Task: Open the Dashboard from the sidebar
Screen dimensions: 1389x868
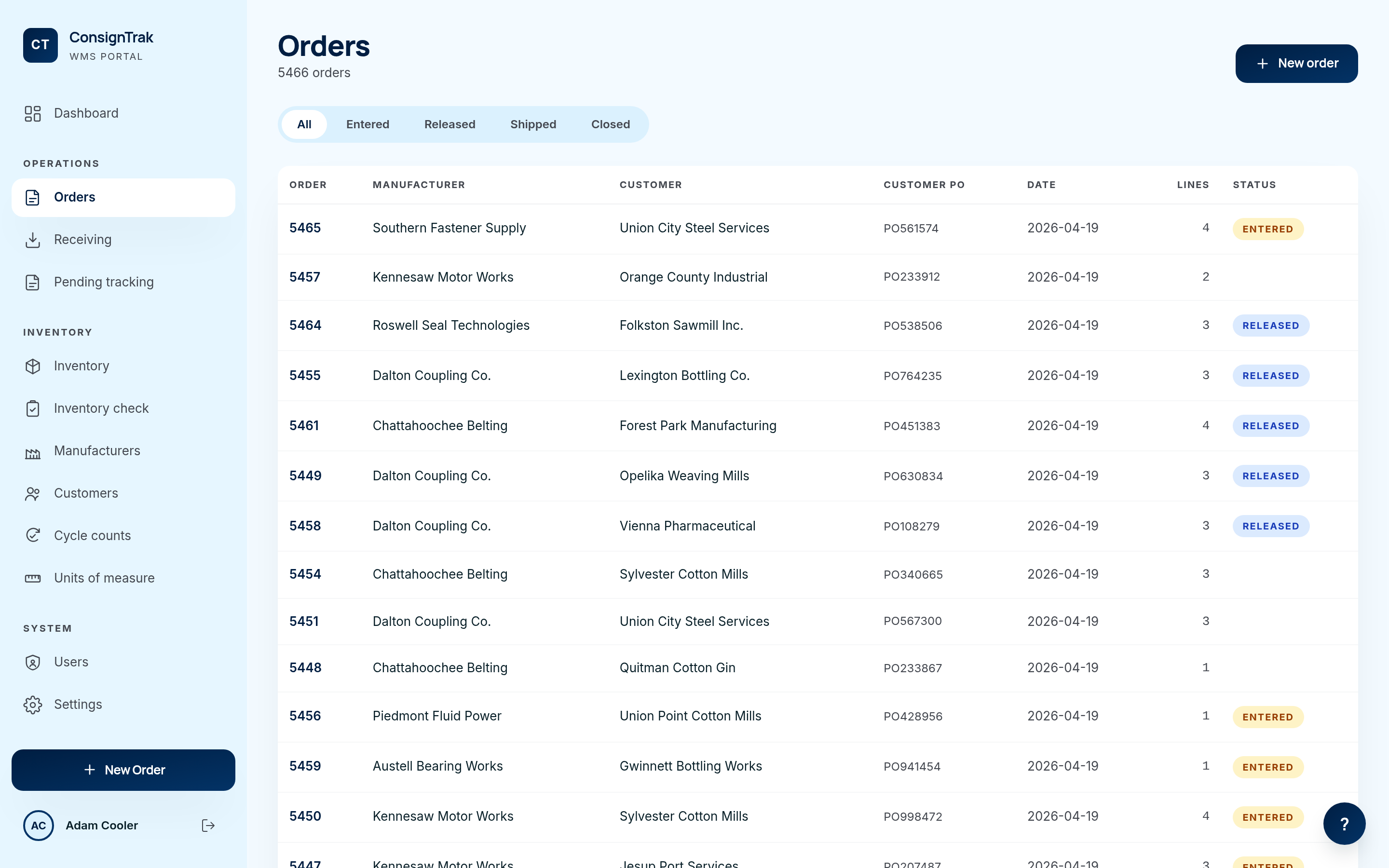Action: (x=86, y=113)
